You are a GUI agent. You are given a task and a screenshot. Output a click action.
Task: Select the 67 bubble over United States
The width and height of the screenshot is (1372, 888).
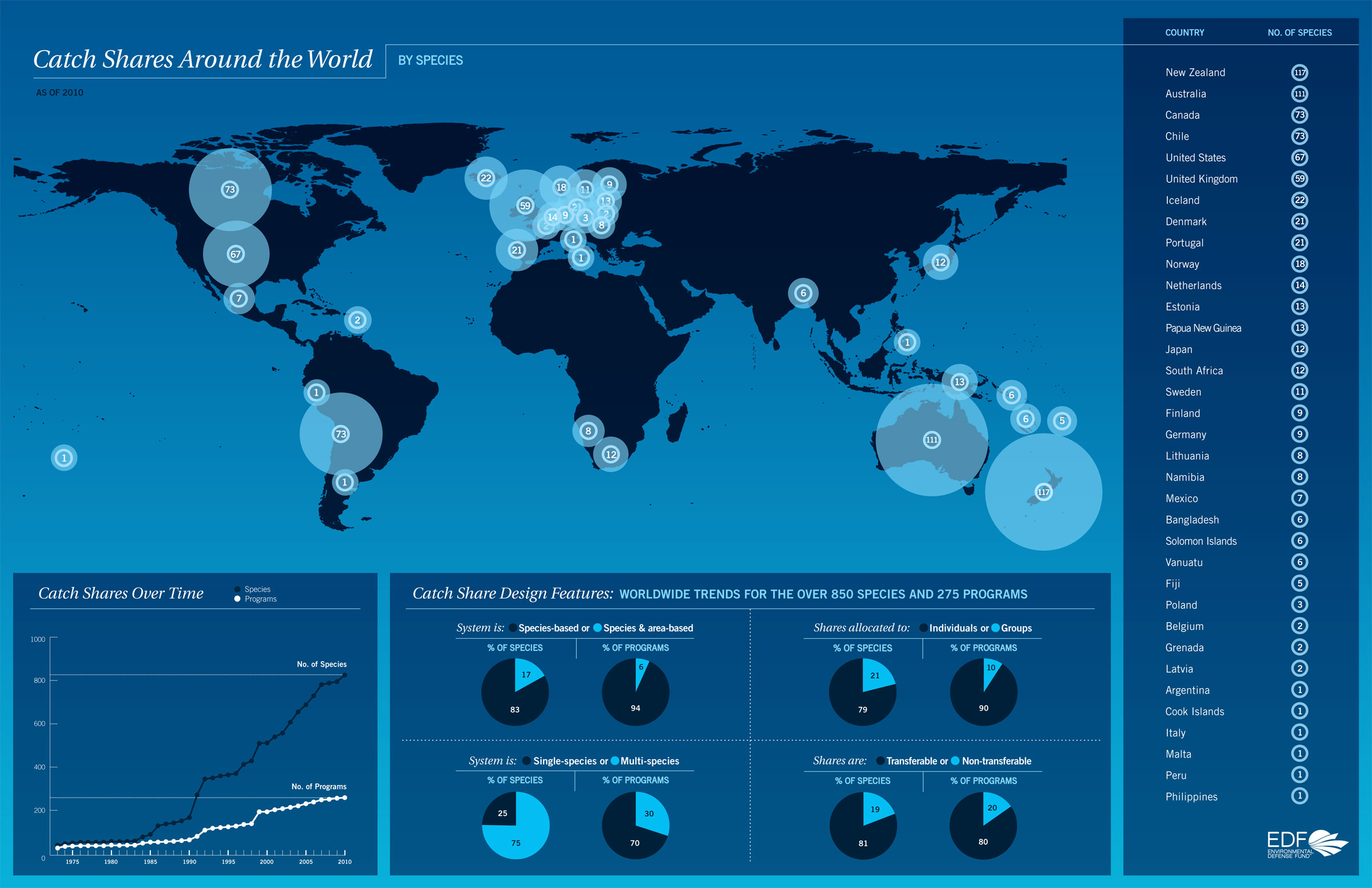tap(235, 254)
